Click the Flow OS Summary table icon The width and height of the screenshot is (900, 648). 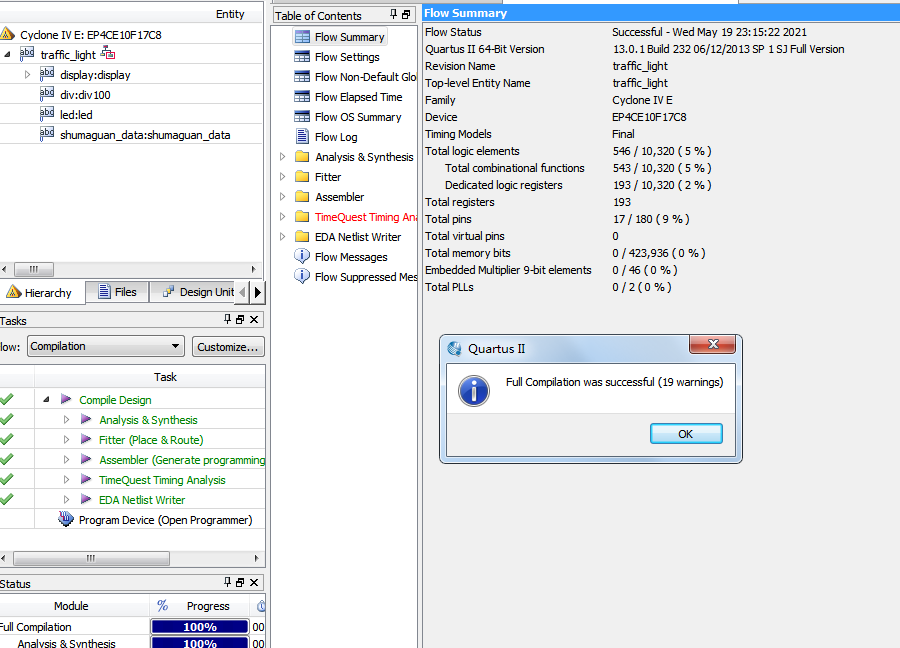tap(302, 117)
